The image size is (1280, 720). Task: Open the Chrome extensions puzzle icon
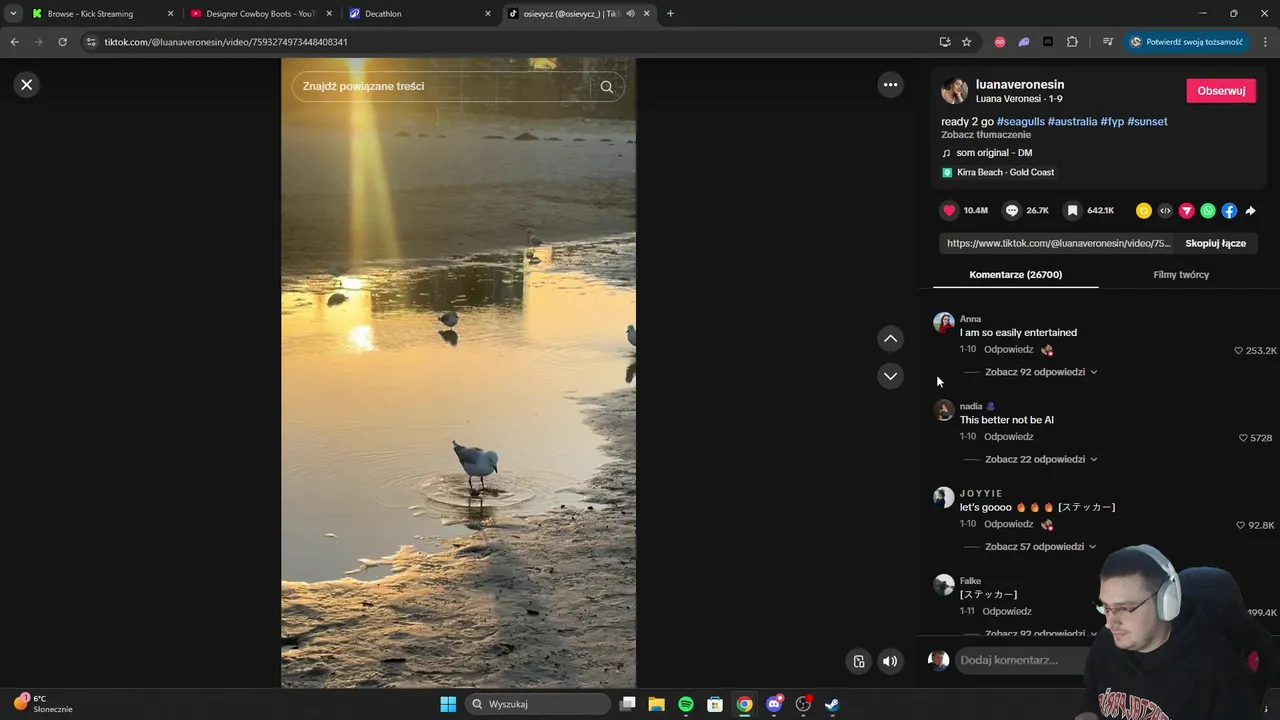[x=1072, y=42]
